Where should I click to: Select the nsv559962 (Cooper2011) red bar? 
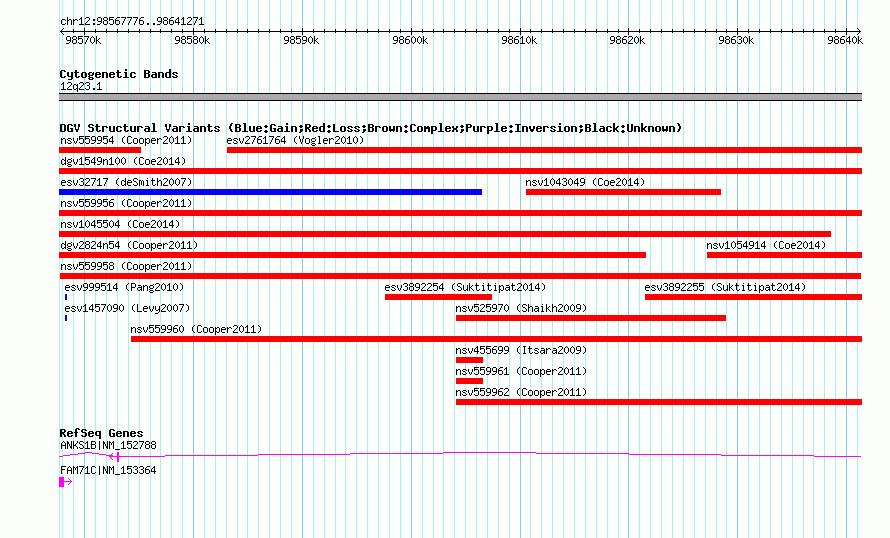pyautogui.click(x=659, y=402)
